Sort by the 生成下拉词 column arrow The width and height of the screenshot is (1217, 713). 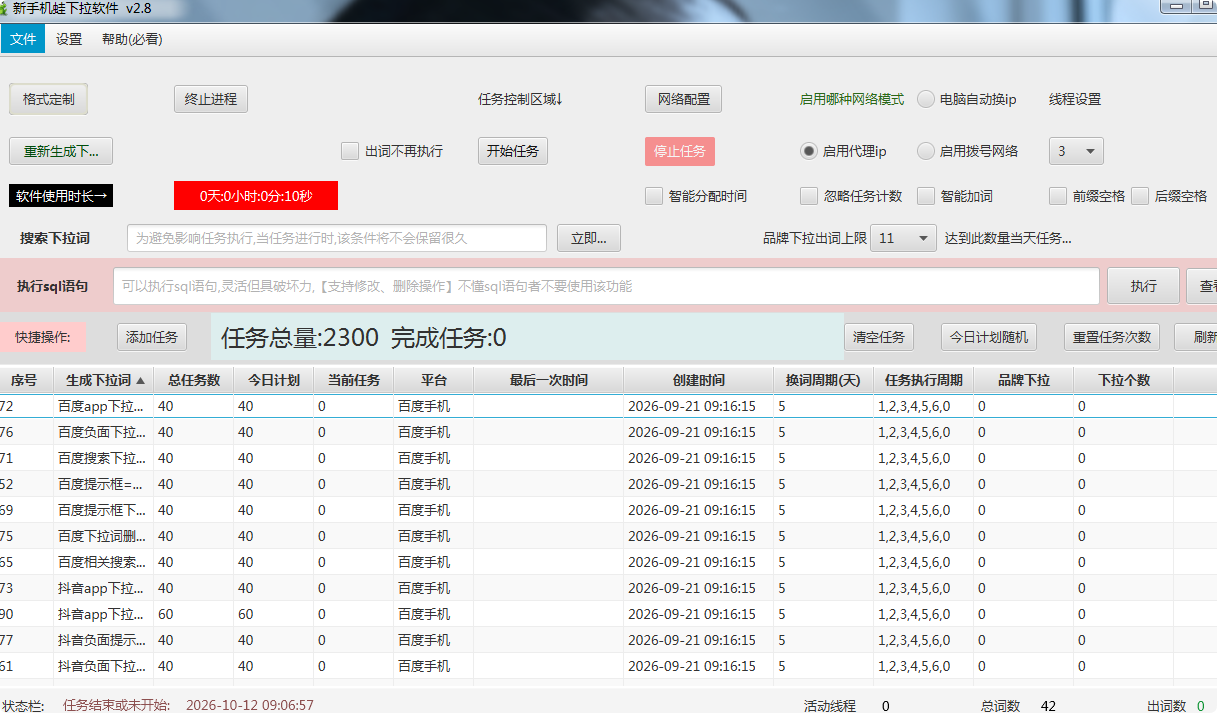click(x=140, y=381)
